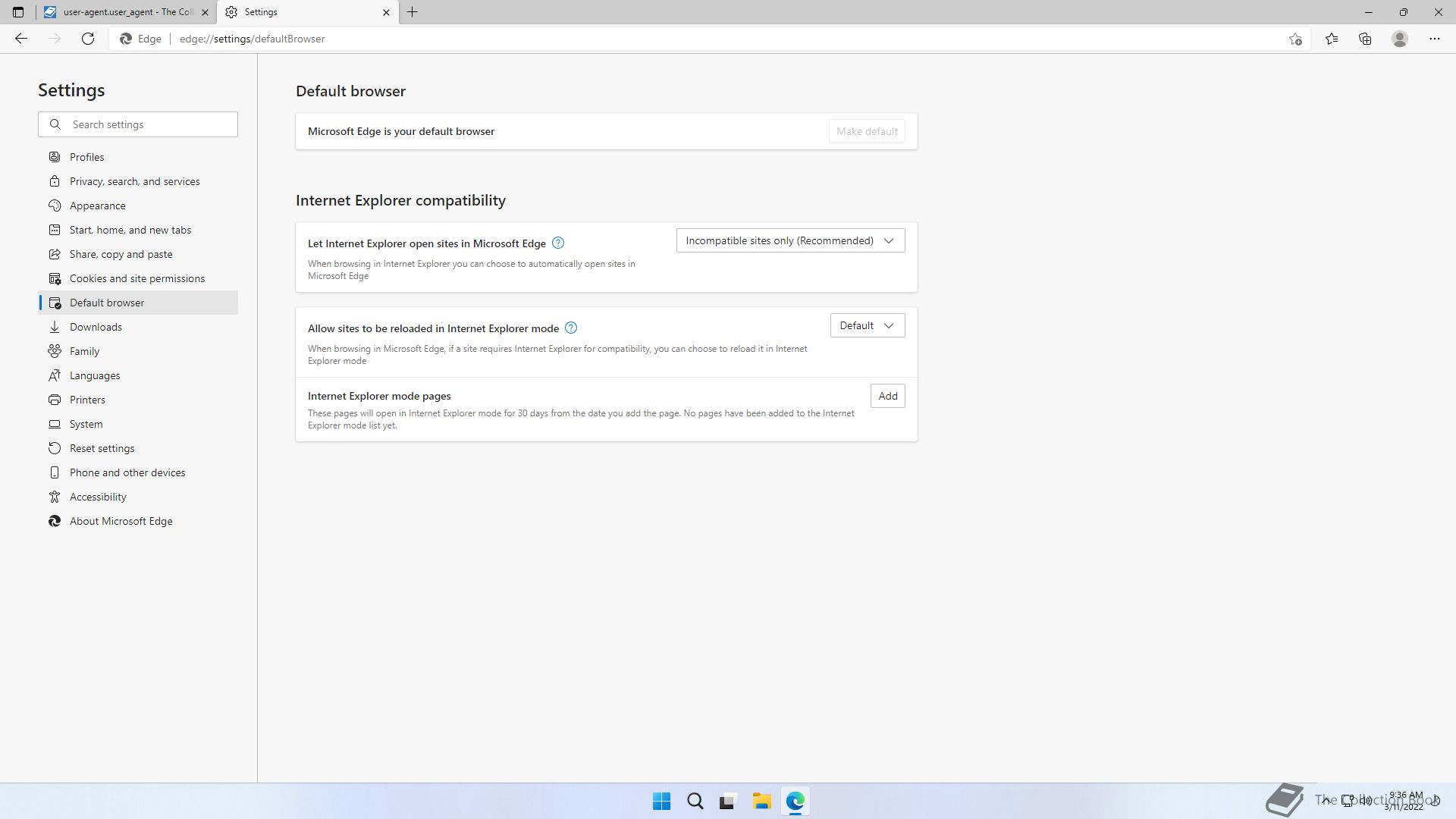
Task: Open Settings and more ellipsis menu
Action: pyautogui.click(x=1434, y=39)
